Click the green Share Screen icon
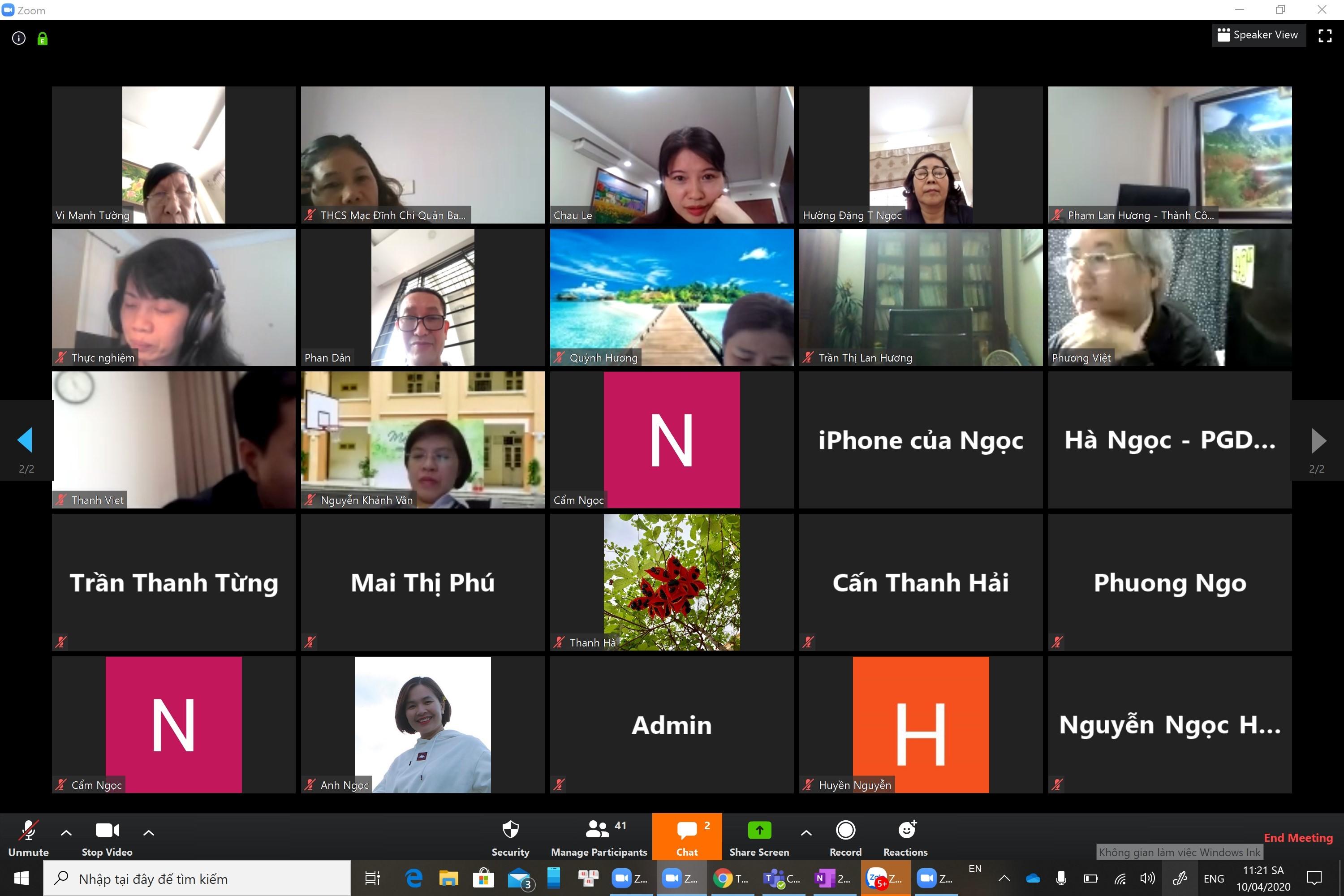 coord(759,830)
